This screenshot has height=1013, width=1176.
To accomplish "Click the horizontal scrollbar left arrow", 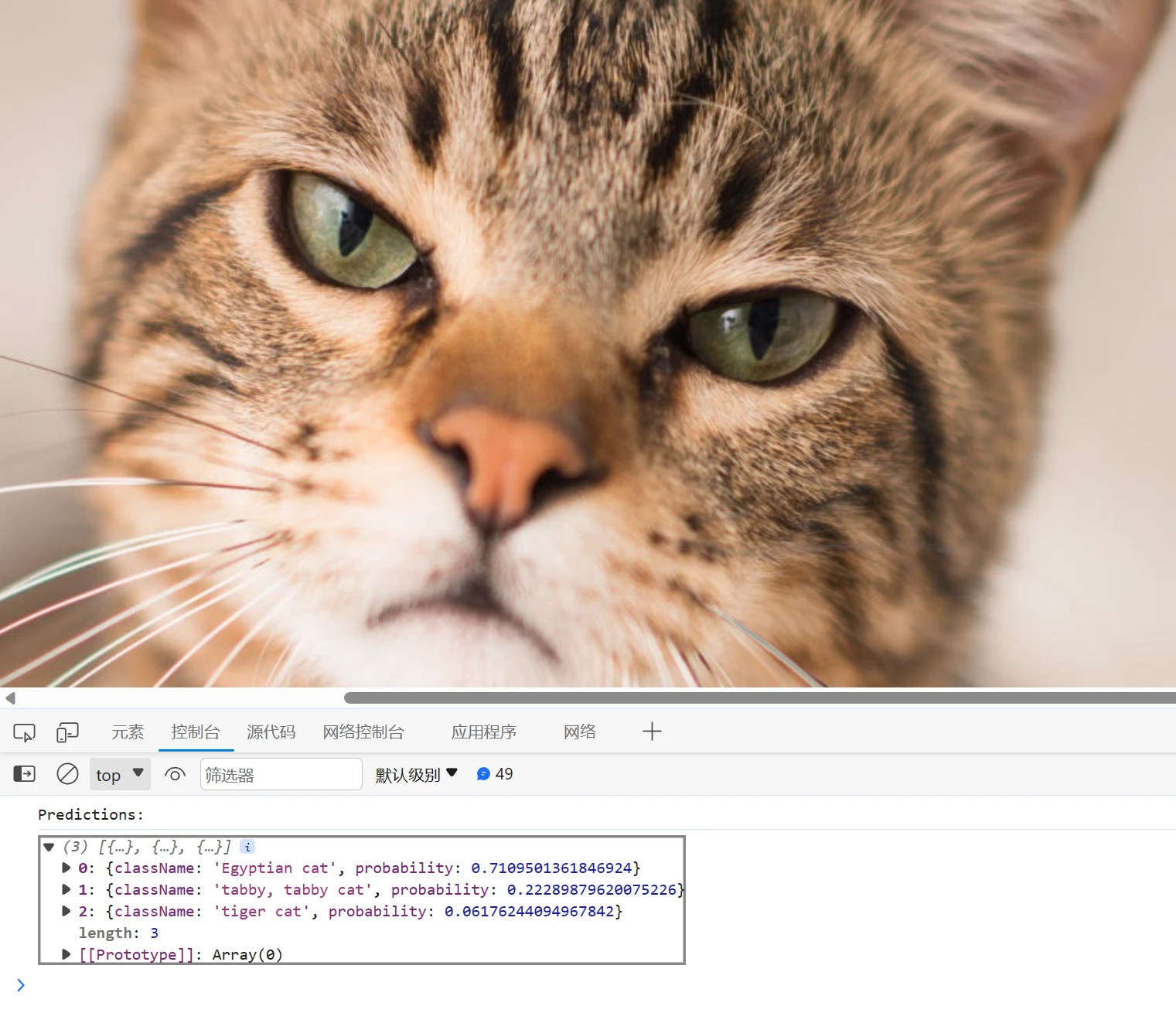I will [x=10, y=698].
